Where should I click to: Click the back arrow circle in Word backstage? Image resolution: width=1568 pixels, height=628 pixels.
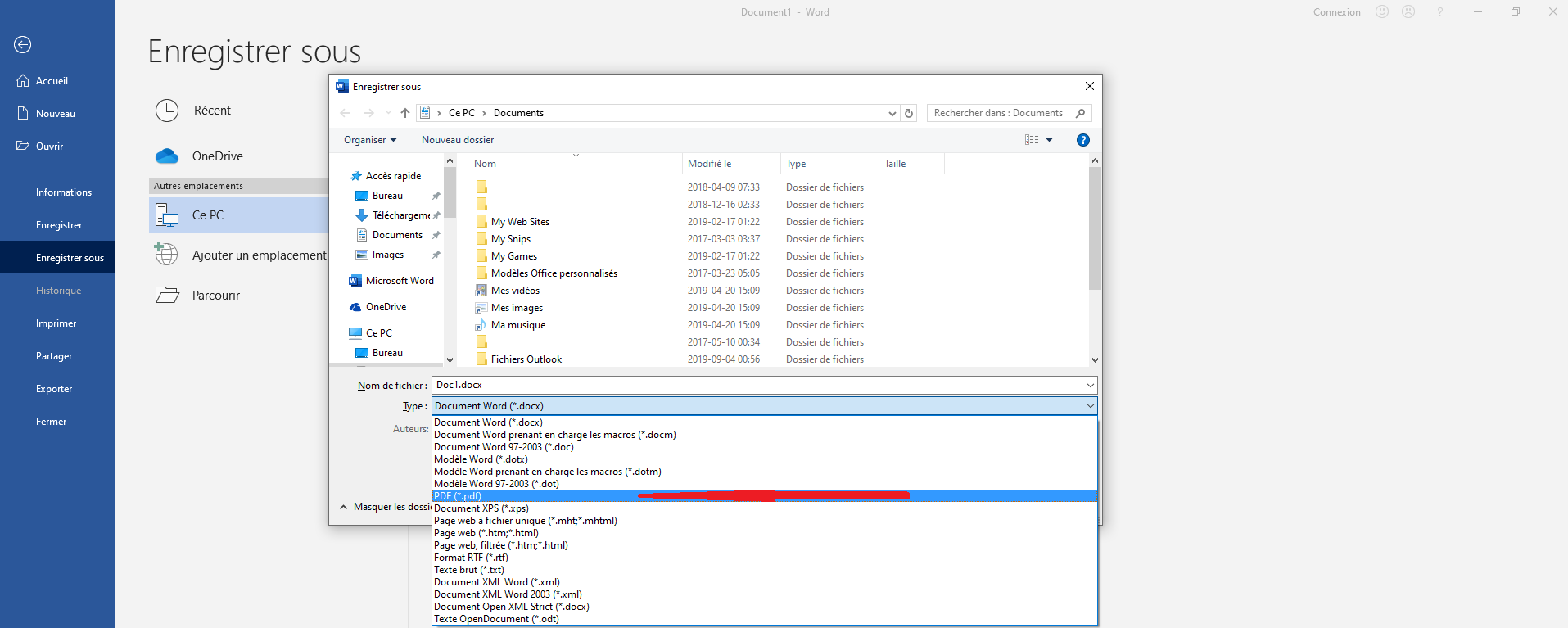click(23, 45)
